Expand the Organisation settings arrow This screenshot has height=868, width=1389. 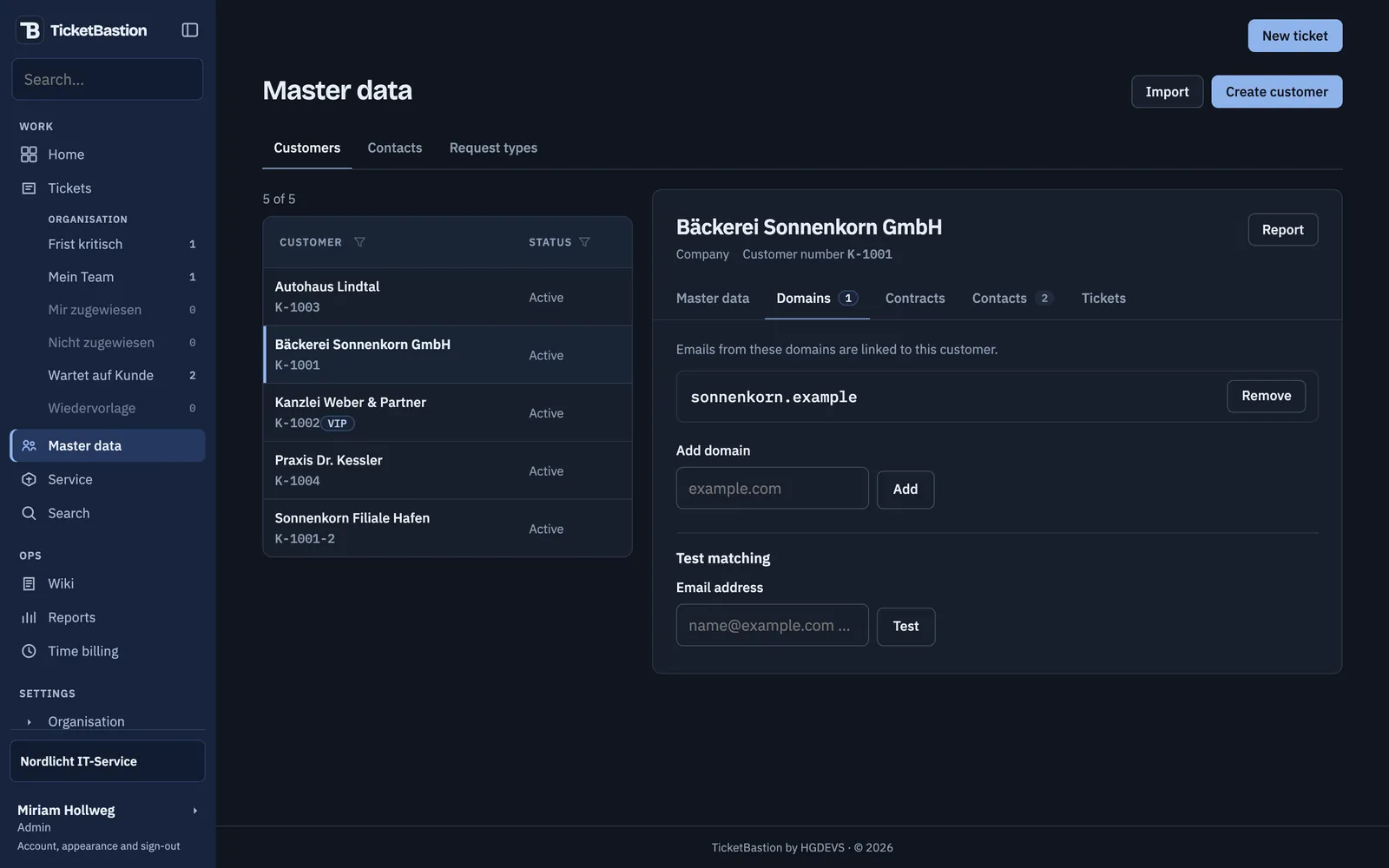coord(29,722)
